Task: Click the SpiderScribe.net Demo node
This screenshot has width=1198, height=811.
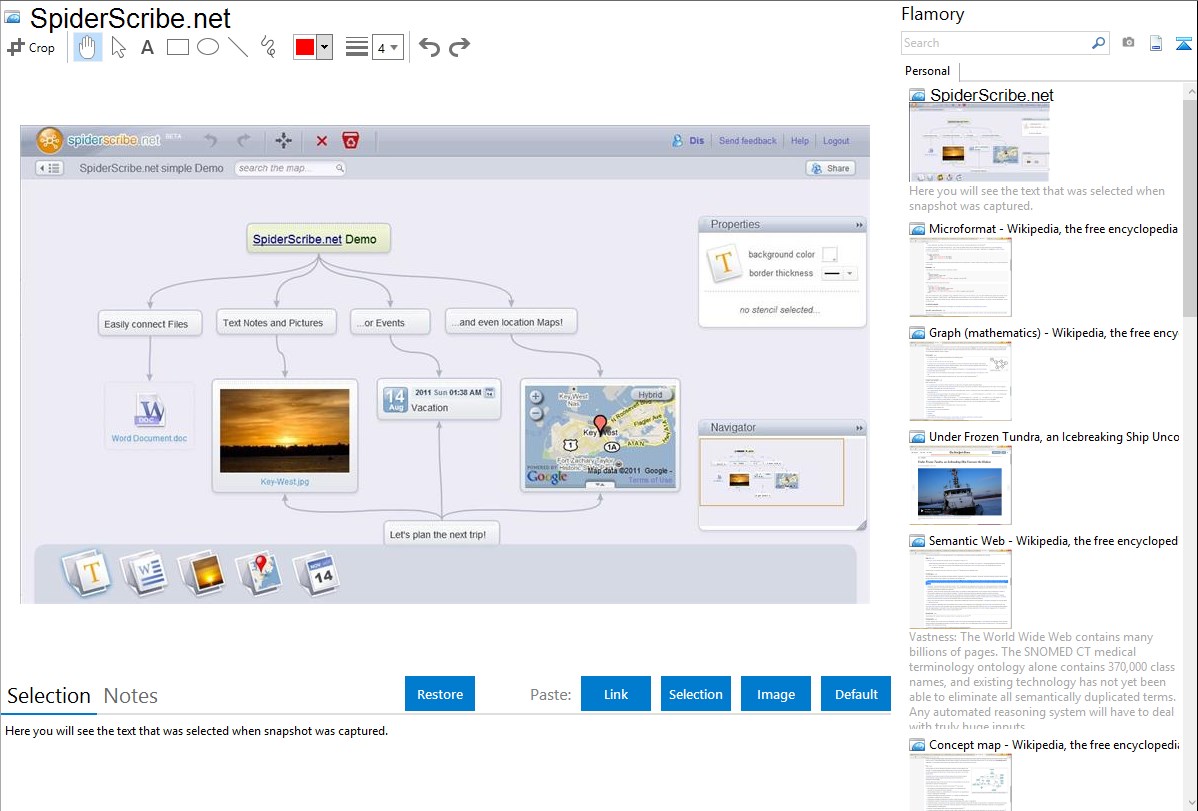Action: point(318,239)
